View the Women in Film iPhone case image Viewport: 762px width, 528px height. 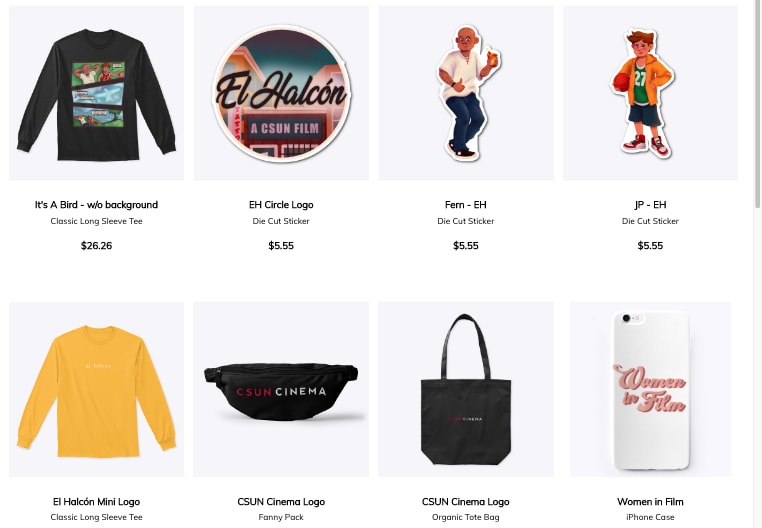click(x=651, y=389)
